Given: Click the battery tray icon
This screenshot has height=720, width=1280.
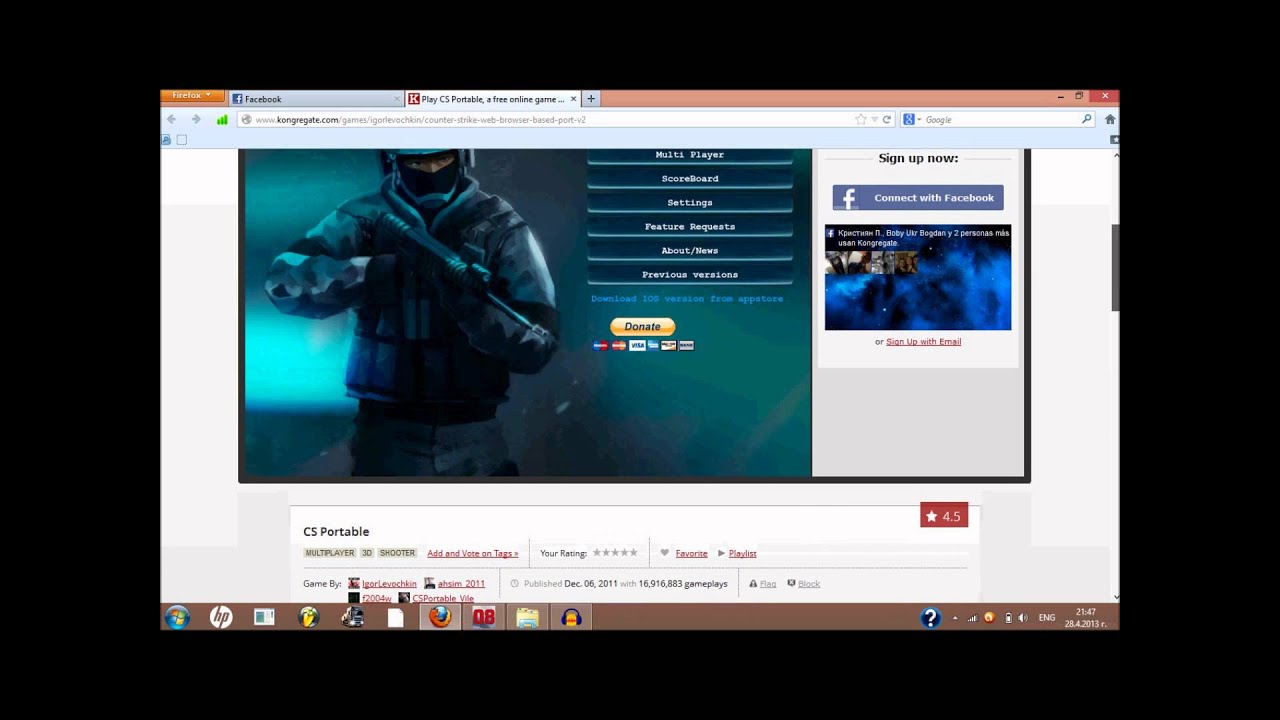Looking at the screenshot, I should click(1007, 618).
